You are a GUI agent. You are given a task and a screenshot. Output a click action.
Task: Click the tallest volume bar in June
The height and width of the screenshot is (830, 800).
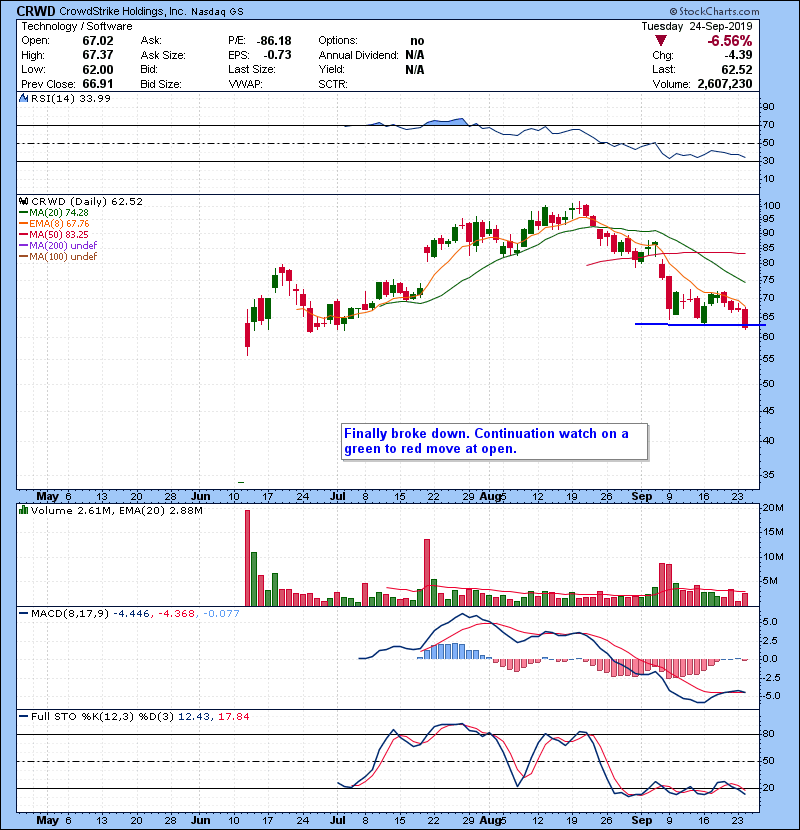(x=247, y=558)
